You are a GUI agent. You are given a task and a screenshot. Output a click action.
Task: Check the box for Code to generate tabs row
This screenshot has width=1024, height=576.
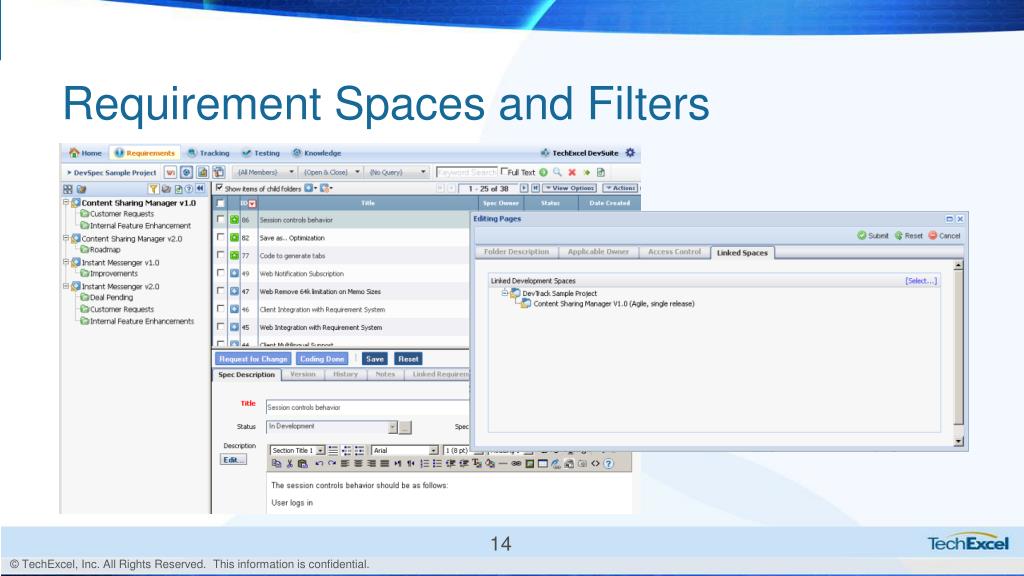(x=221, y=255)
